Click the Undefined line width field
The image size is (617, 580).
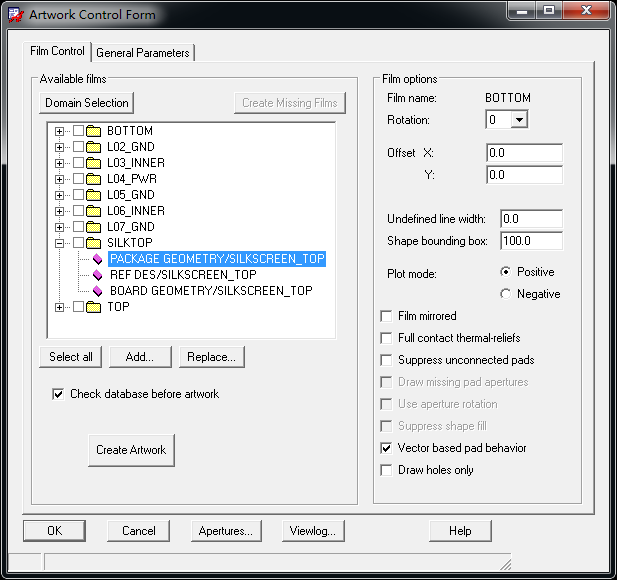click(530, 219)
